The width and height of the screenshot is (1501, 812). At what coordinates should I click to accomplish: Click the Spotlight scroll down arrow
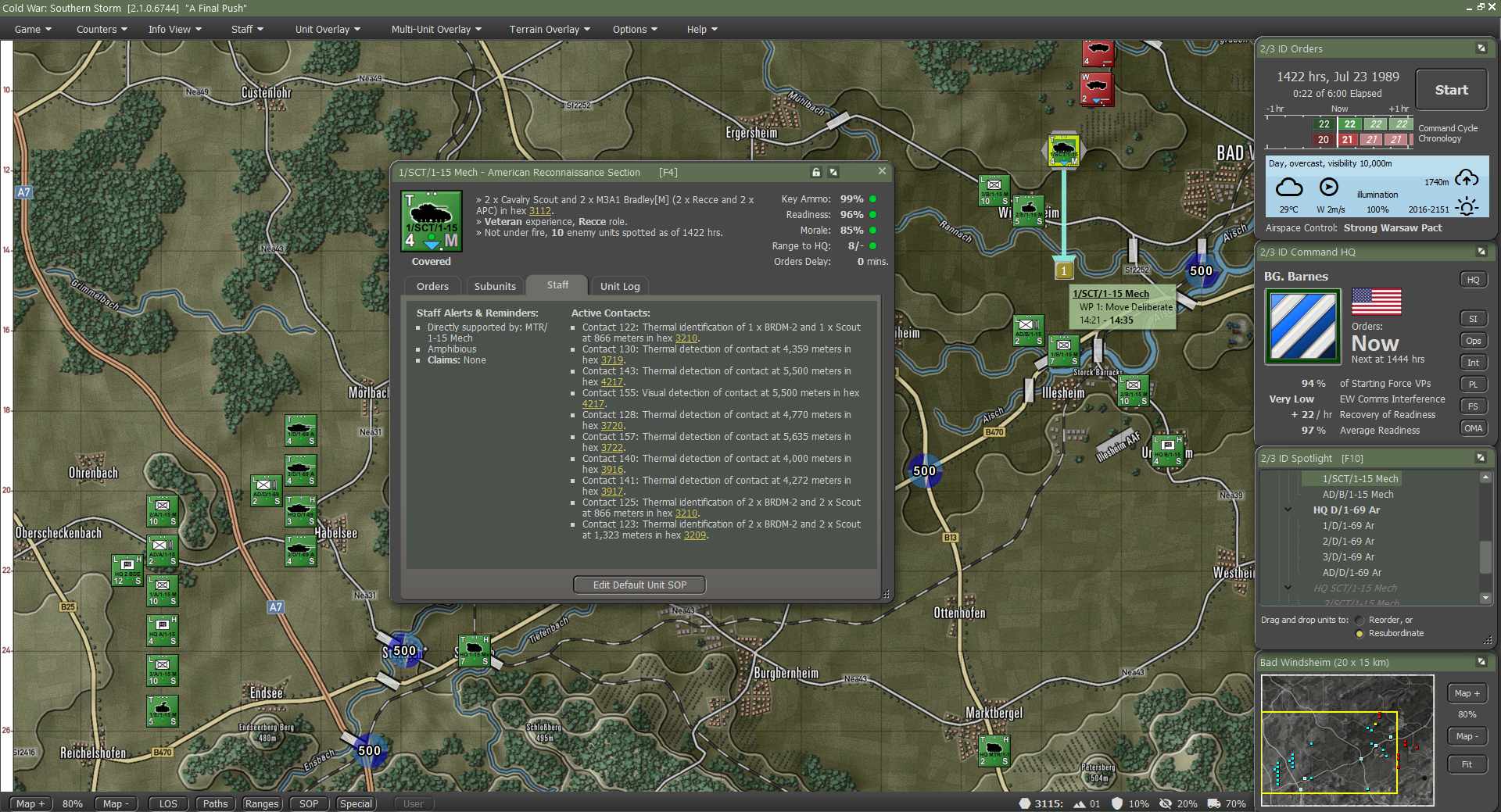coord(1485,599)
